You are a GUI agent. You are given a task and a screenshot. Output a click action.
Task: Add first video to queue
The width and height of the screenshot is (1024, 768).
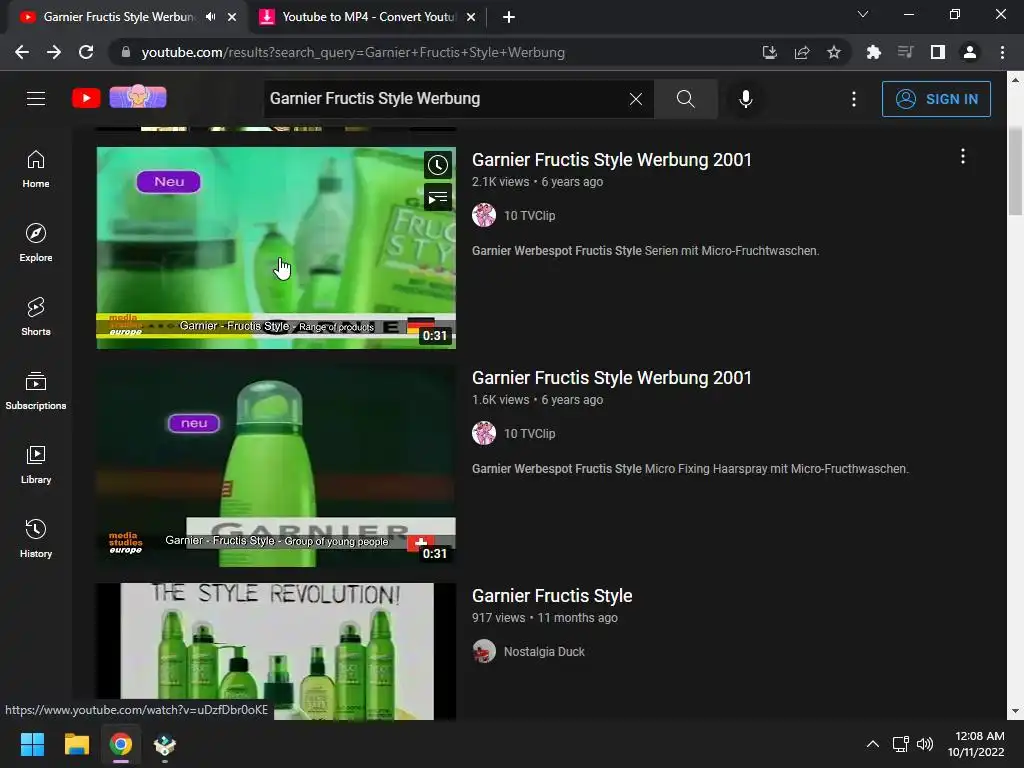click(438, 196)
